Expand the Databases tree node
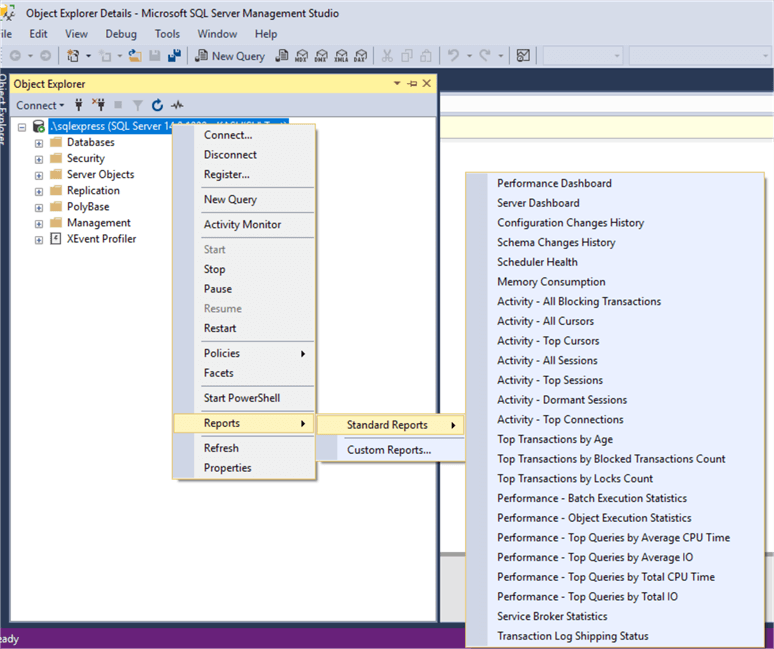 pyautogui.click(x=39, y=143)
